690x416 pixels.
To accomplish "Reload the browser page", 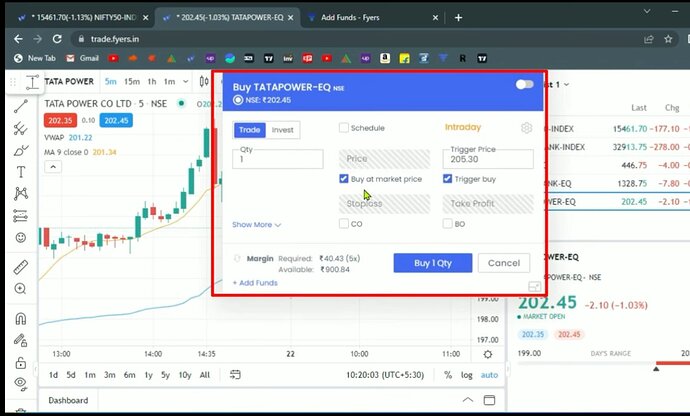I will click(x=57, y=39).
